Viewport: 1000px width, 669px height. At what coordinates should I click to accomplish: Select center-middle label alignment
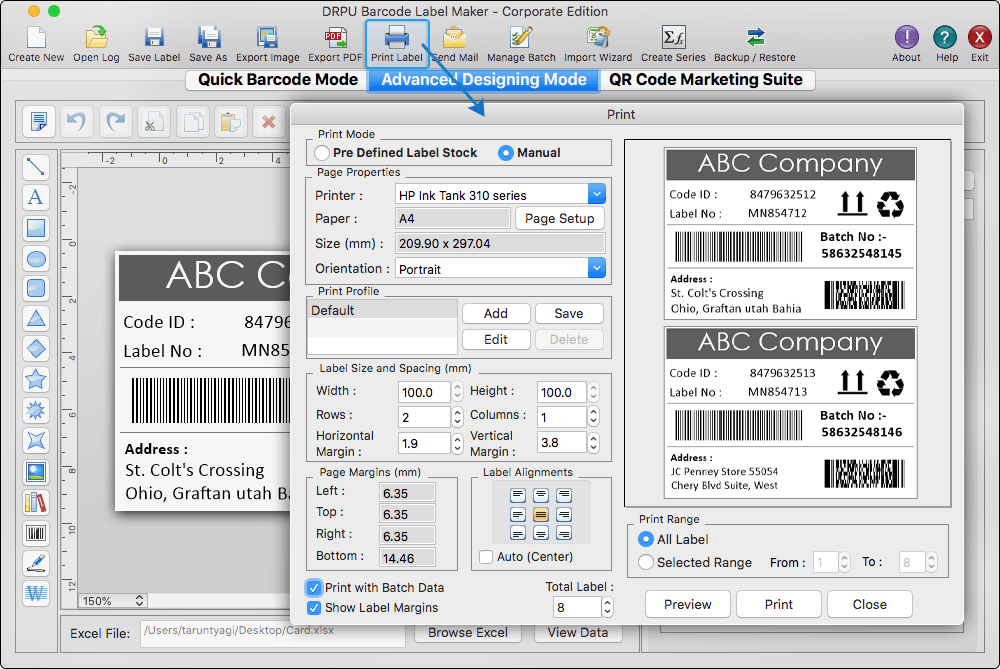click(541, 514)
